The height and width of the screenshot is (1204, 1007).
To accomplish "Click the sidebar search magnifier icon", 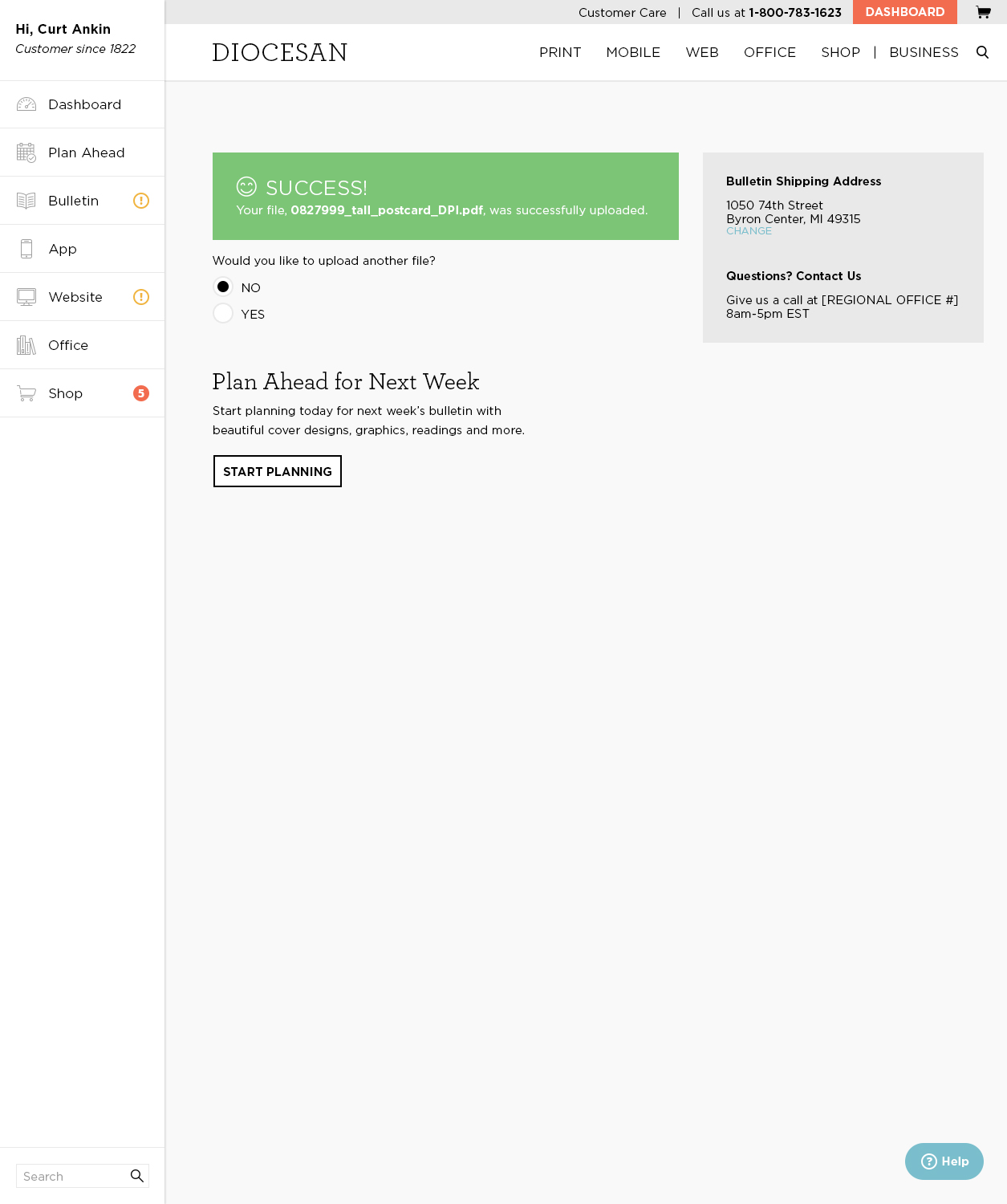I will pyautogui.click(x=137, y=1176).
